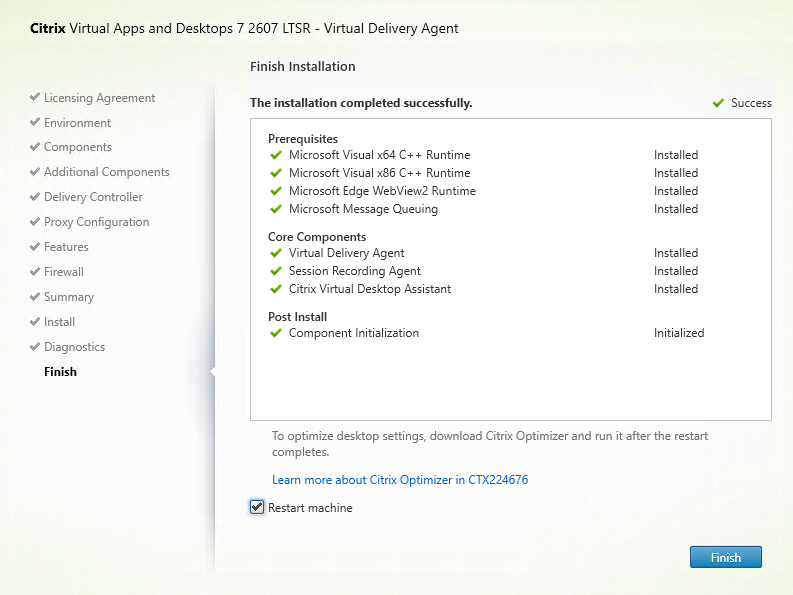The image size is (793, 595).
Task: Click the Post Install section heading
Action: [x=297, y=317]
